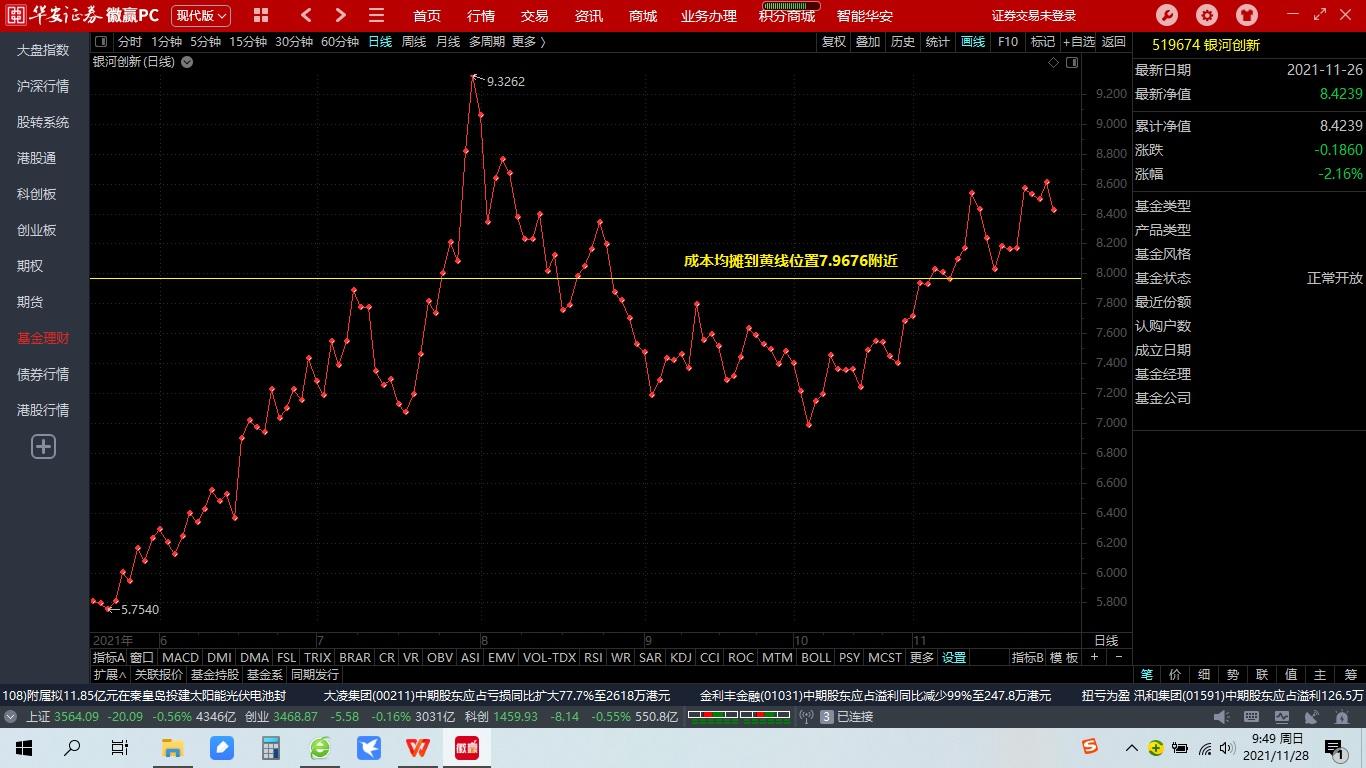Viewport: 1366px width, 768px height.
Task: Open the chart monitor icon in status bar
Action: (x=1281, y=717)
